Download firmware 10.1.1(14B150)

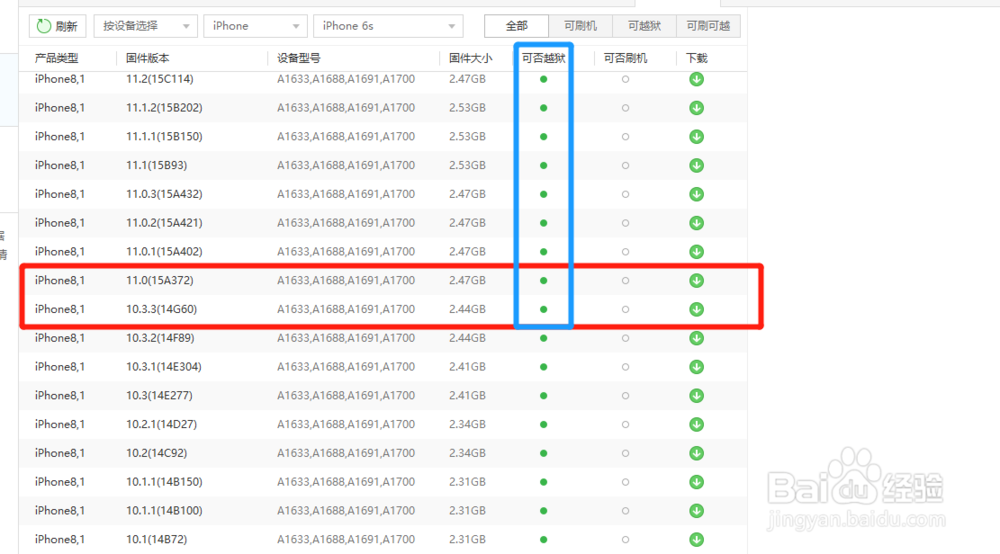tap(696, 482)
